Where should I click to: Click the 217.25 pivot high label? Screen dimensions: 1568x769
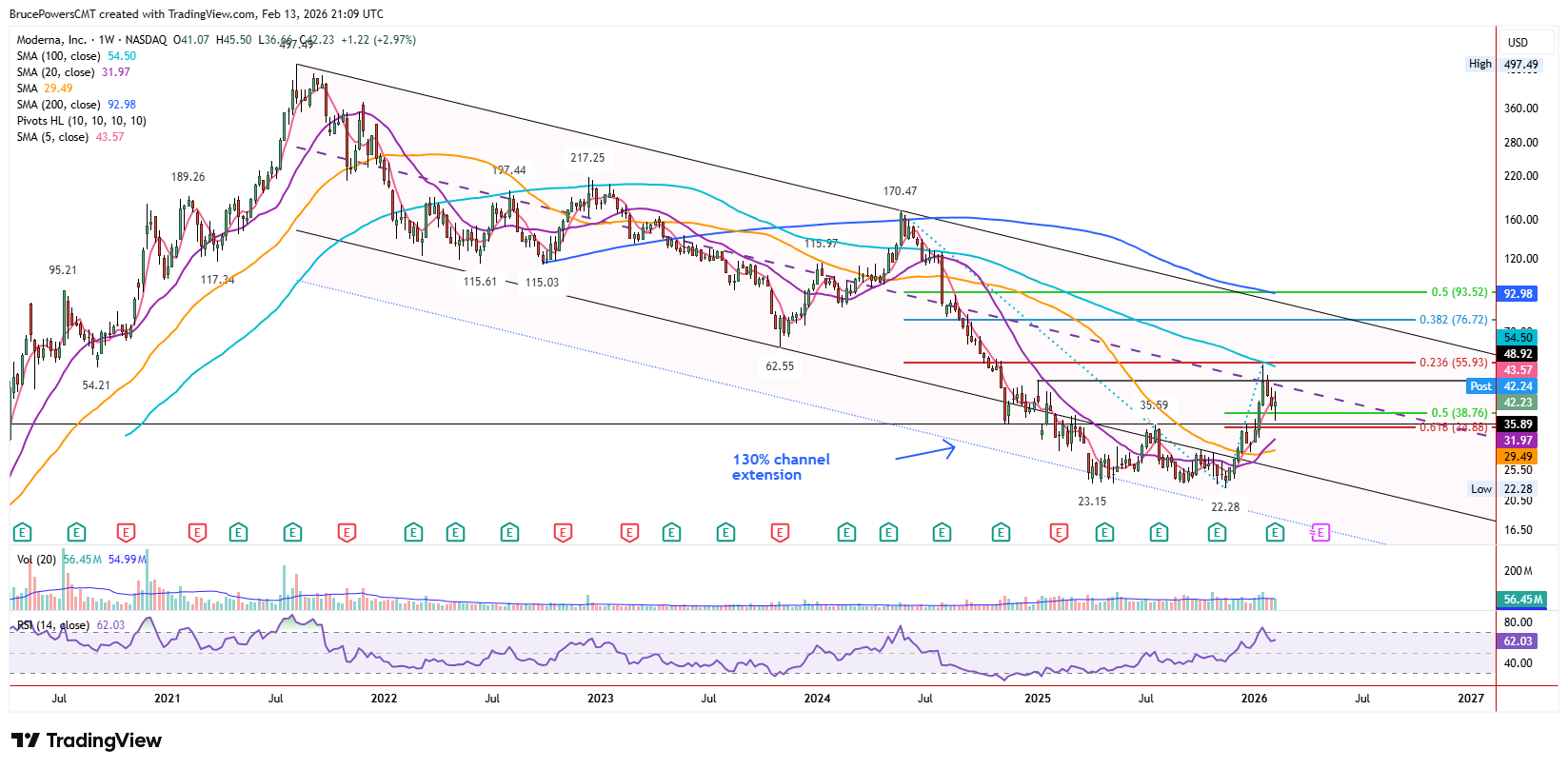point(587,158)
